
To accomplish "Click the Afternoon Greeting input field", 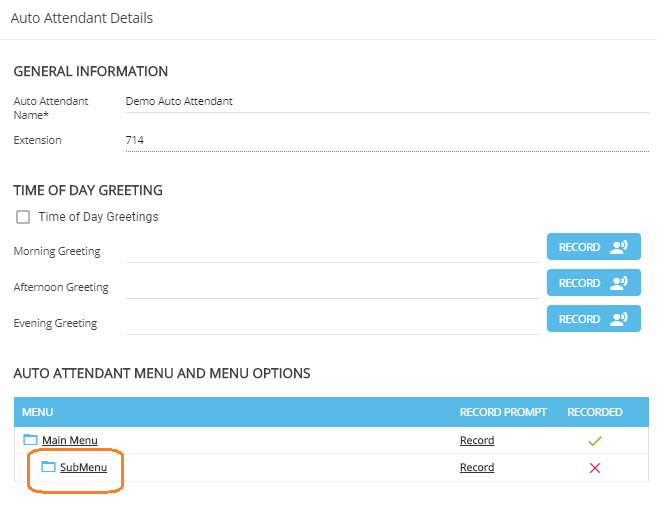I will click(332, 288).
